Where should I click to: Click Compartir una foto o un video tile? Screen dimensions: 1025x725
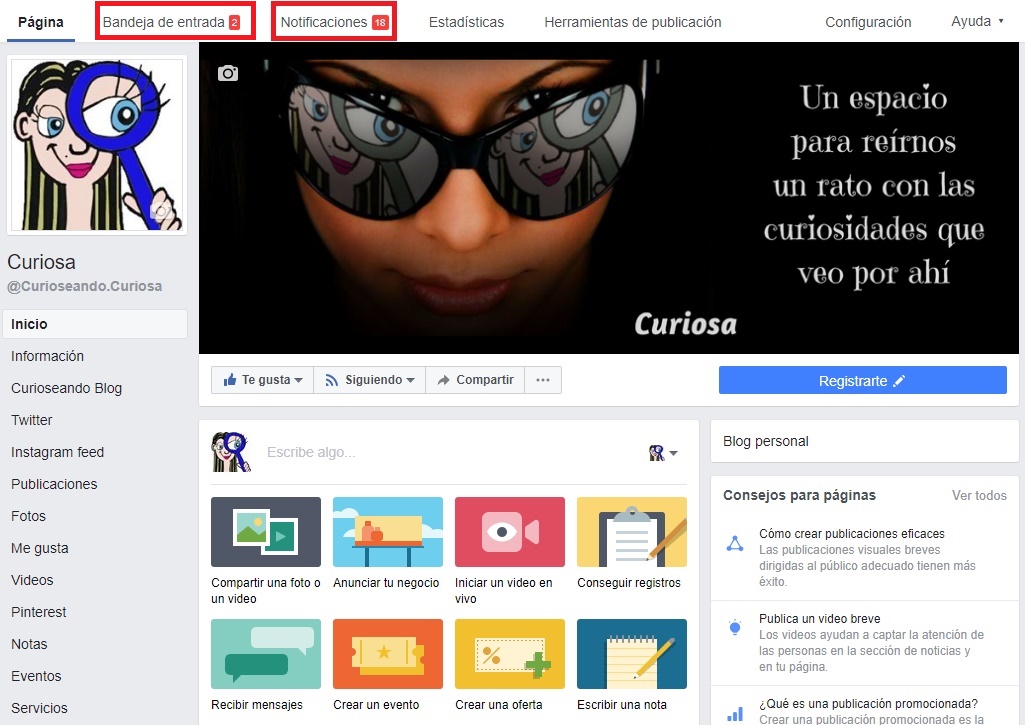pos(265,551)
